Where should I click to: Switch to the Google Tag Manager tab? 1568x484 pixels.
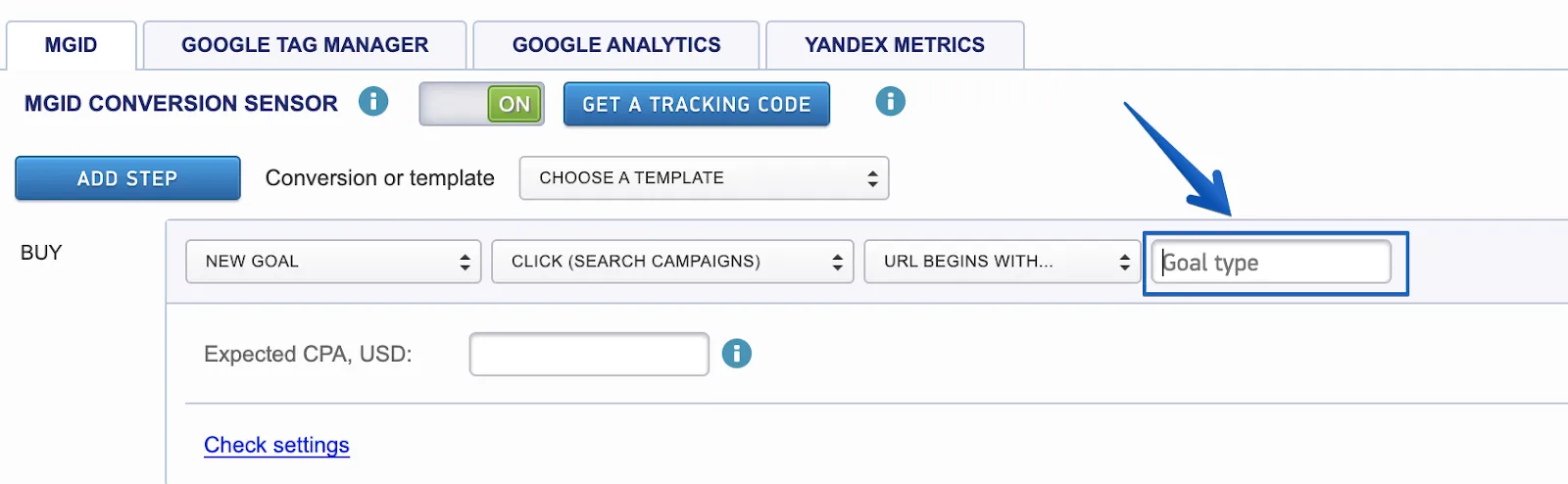tap(305, 45)
